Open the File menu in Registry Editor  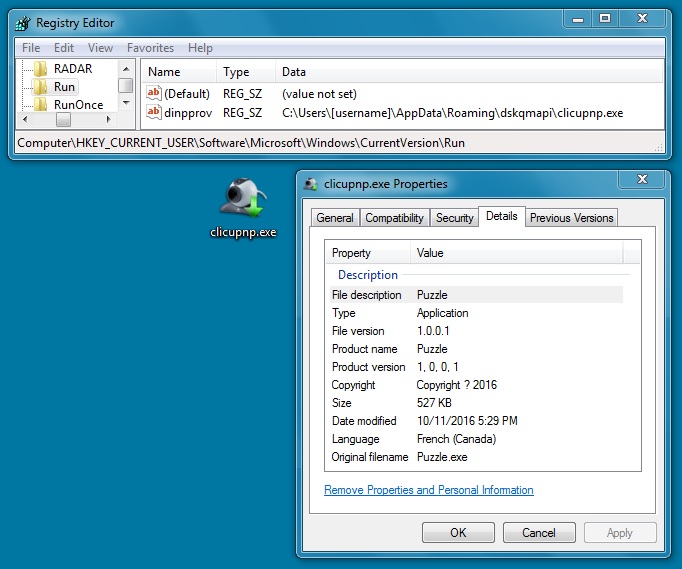coord(31,48)
